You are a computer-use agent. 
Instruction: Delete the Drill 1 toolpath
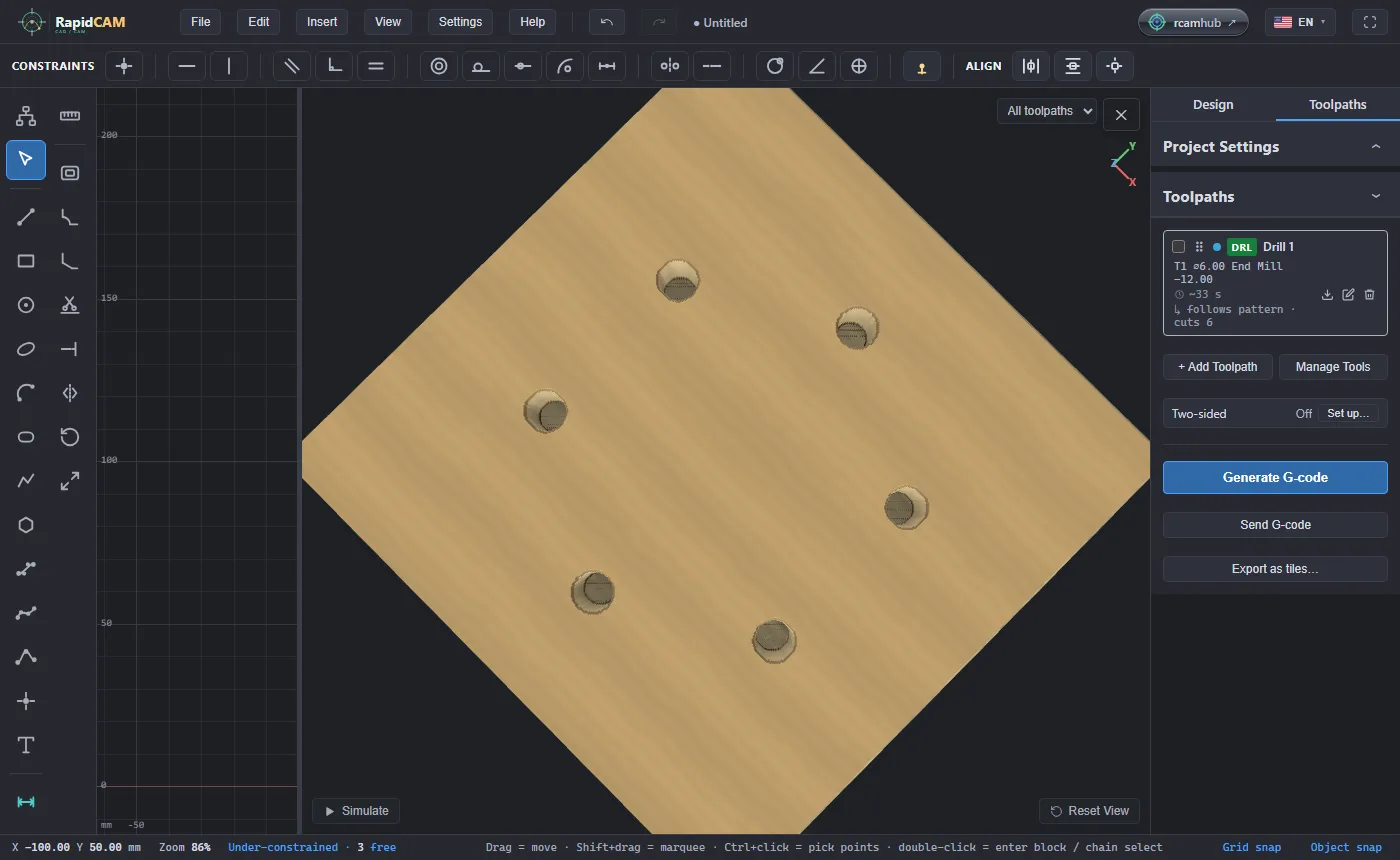[x=1370, y=295]
